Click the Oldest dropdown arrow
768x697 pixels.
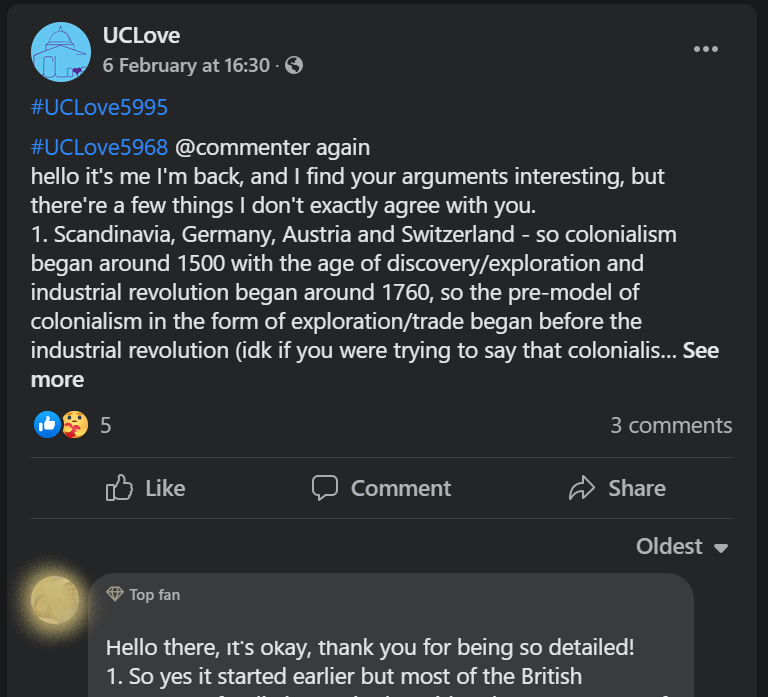(720, 548)
